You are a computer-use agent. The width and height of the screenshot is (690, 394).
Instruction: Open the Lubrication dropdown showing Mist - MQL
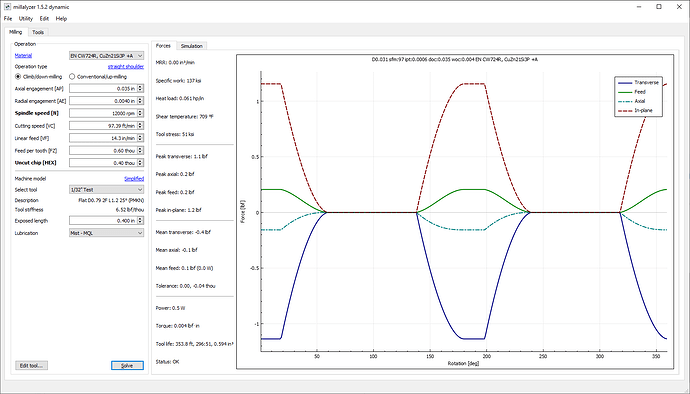(x=106, y=233)
